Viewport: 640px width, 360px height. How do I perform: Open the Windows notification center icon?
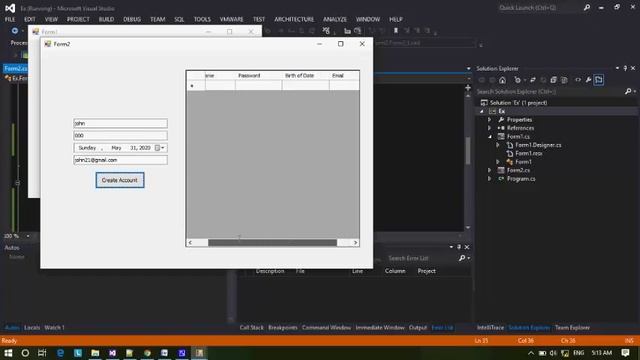[625, 353]
